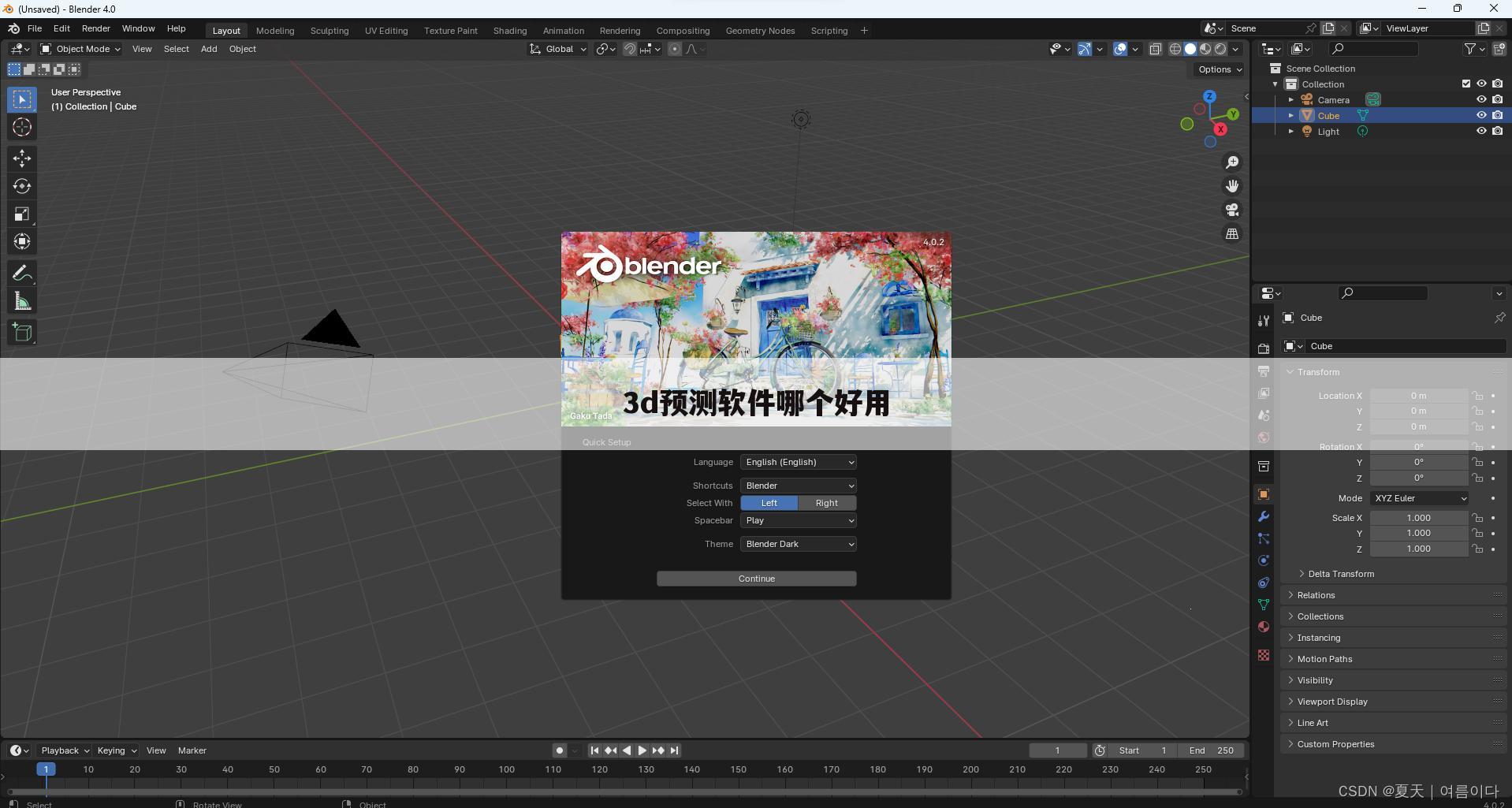Open the Spacebar dropdown
This screenshot has height=808, width=1512.
pos(799,520)
